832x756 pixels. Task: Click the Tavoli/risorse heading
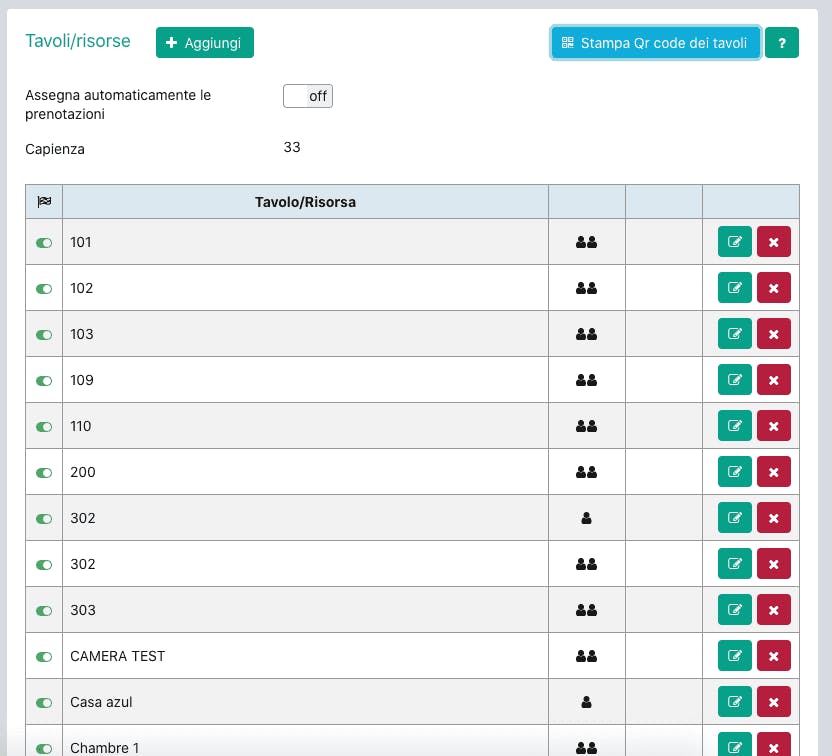[x=78, y=41]
